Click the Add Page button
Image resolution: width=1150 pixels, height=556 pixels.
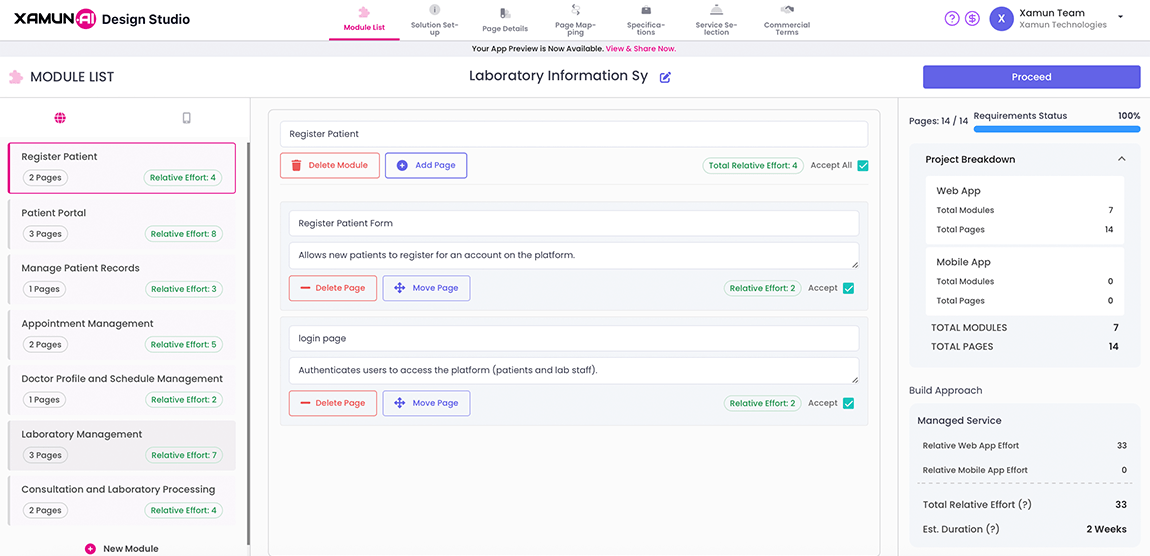pyautogui.click(x=425, y=165)
